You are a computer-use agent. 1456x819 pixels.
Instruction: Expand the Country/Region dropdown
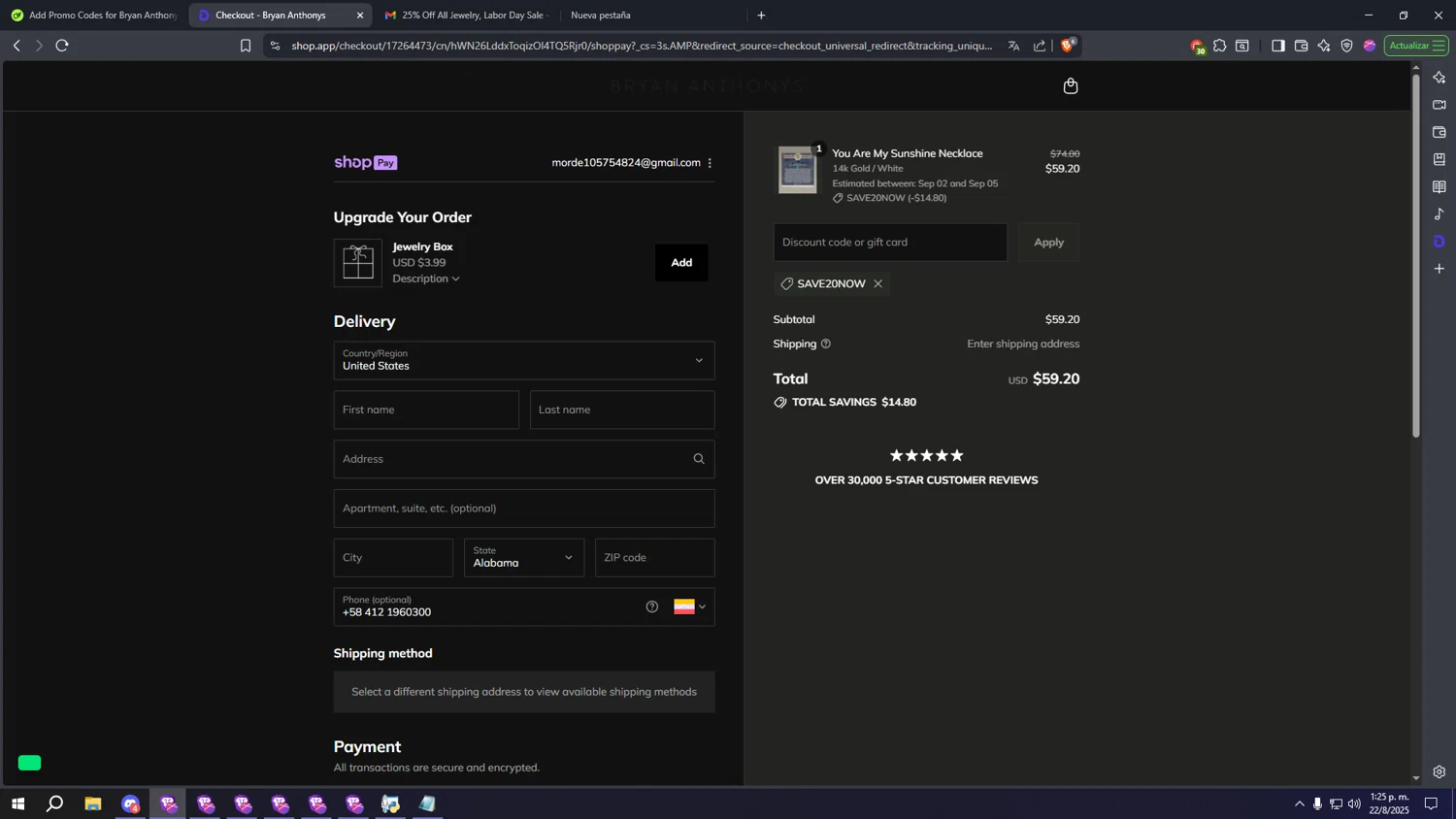click(524, 360)
